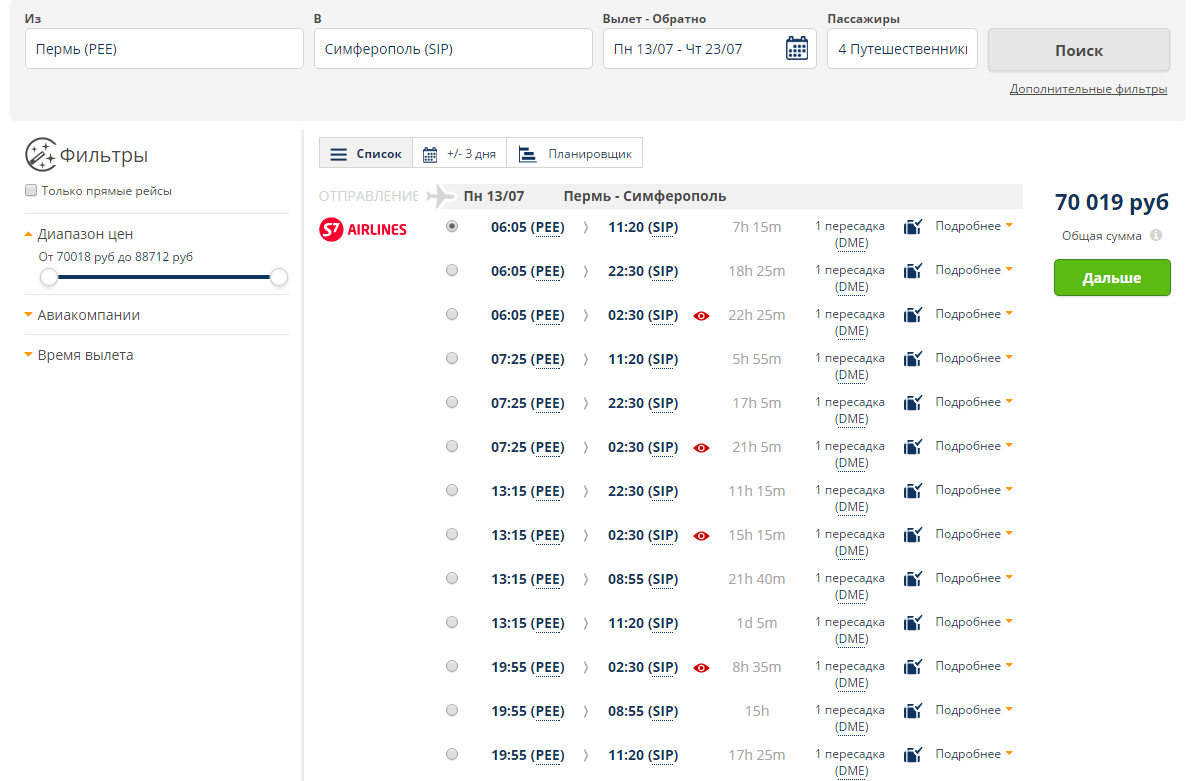Click baggage icon for 06:05–11:20 flight

[913, 227]
